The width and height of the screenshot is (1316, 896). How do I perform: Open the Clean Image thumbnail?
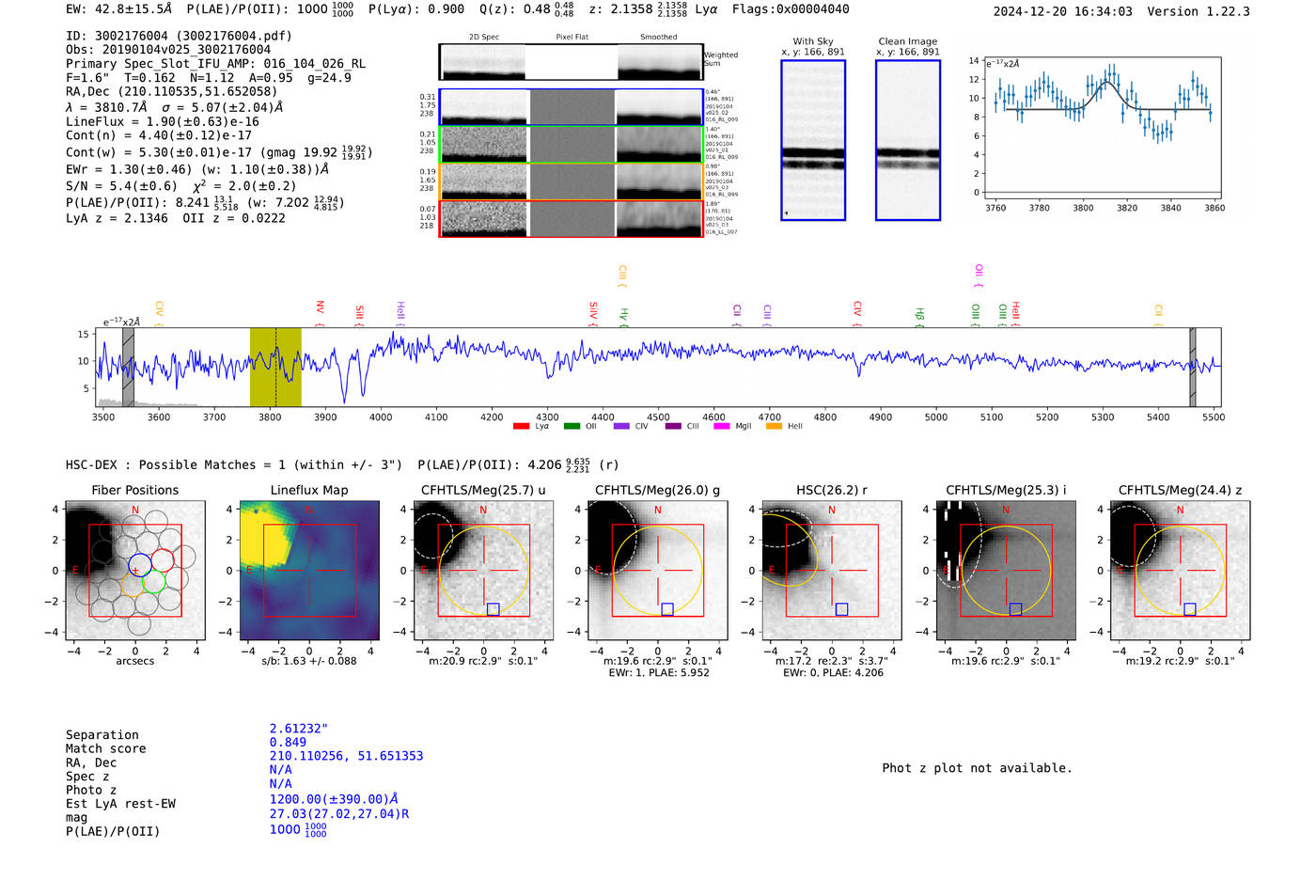pyautogui.click(x=908, y=140)
